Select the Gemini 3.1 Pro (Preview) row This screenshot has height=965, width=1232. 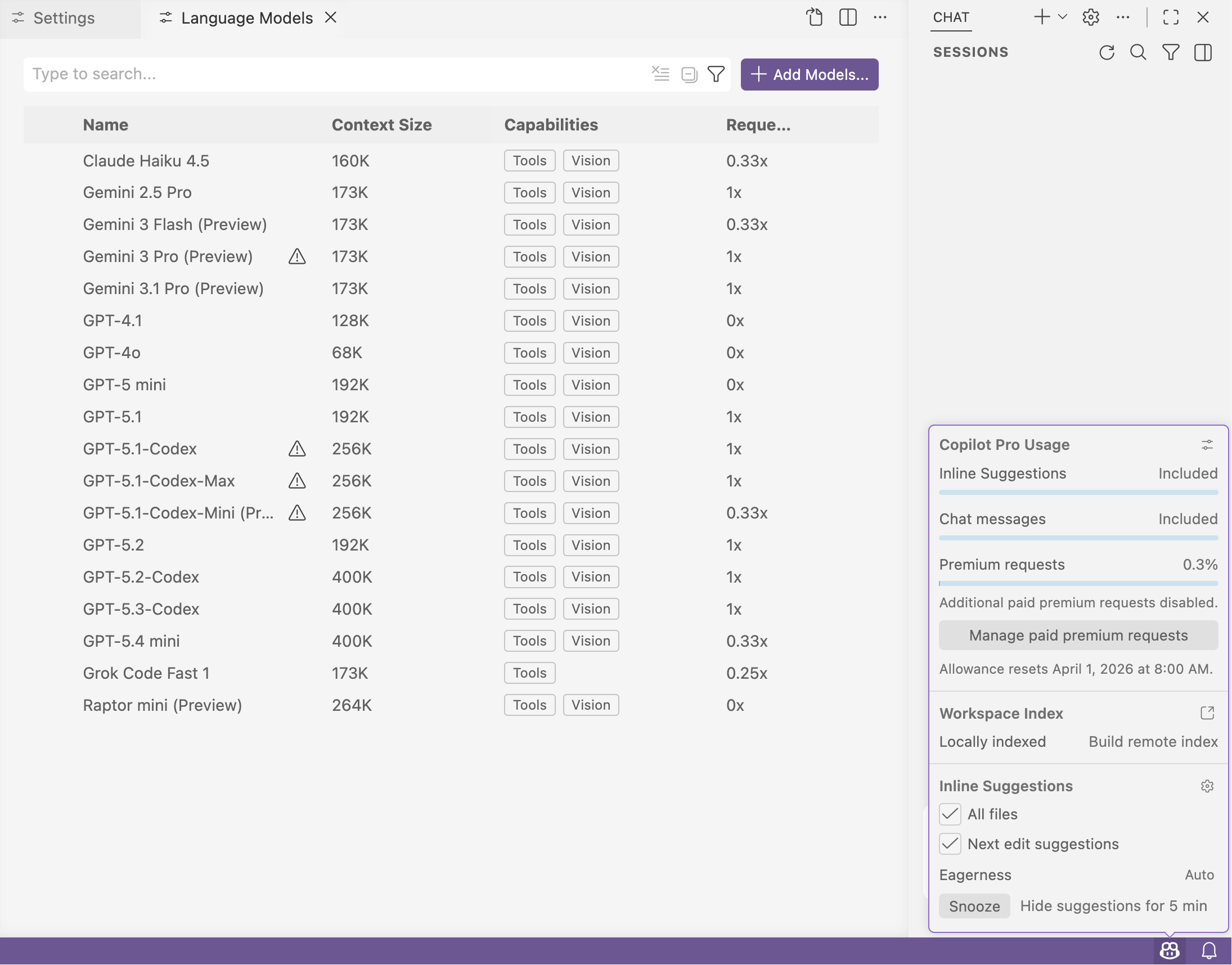coord(451,288)
